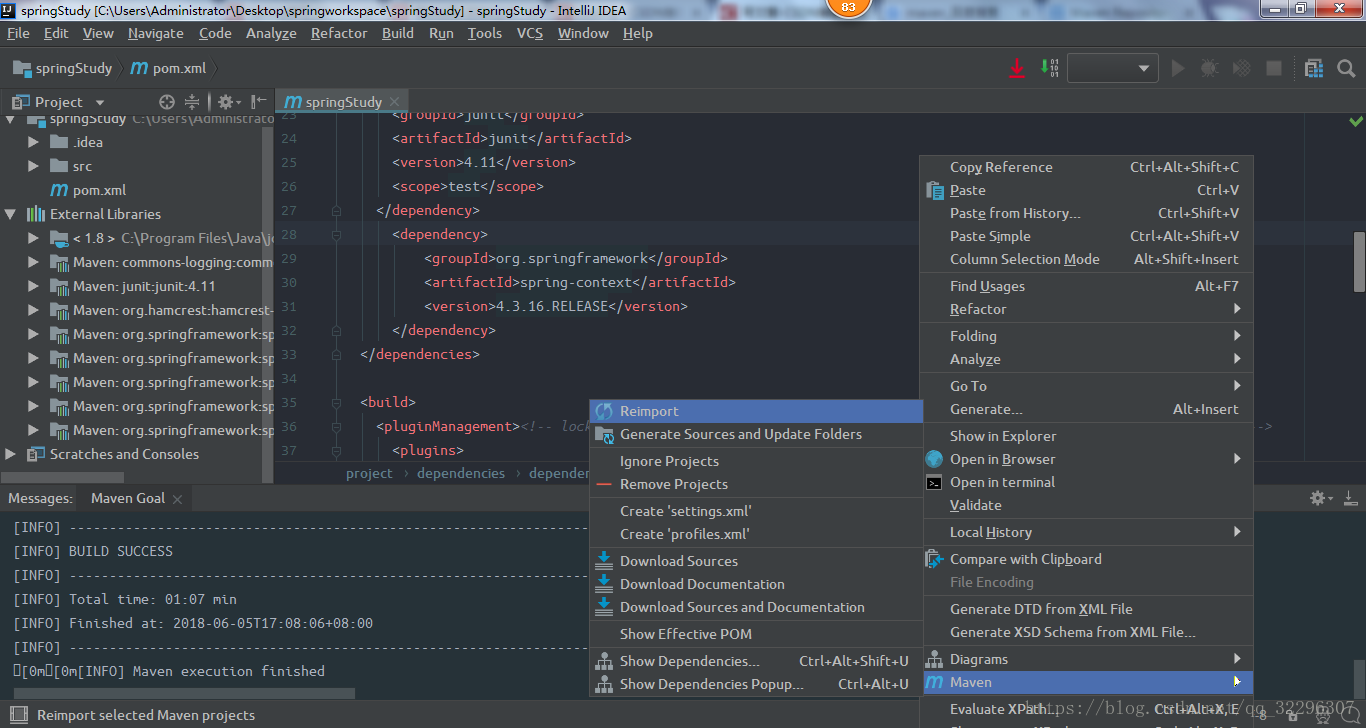Choose Create 'profiles.xml'
The width and height of the screenshot is (1366, 728).
point(756,534)
